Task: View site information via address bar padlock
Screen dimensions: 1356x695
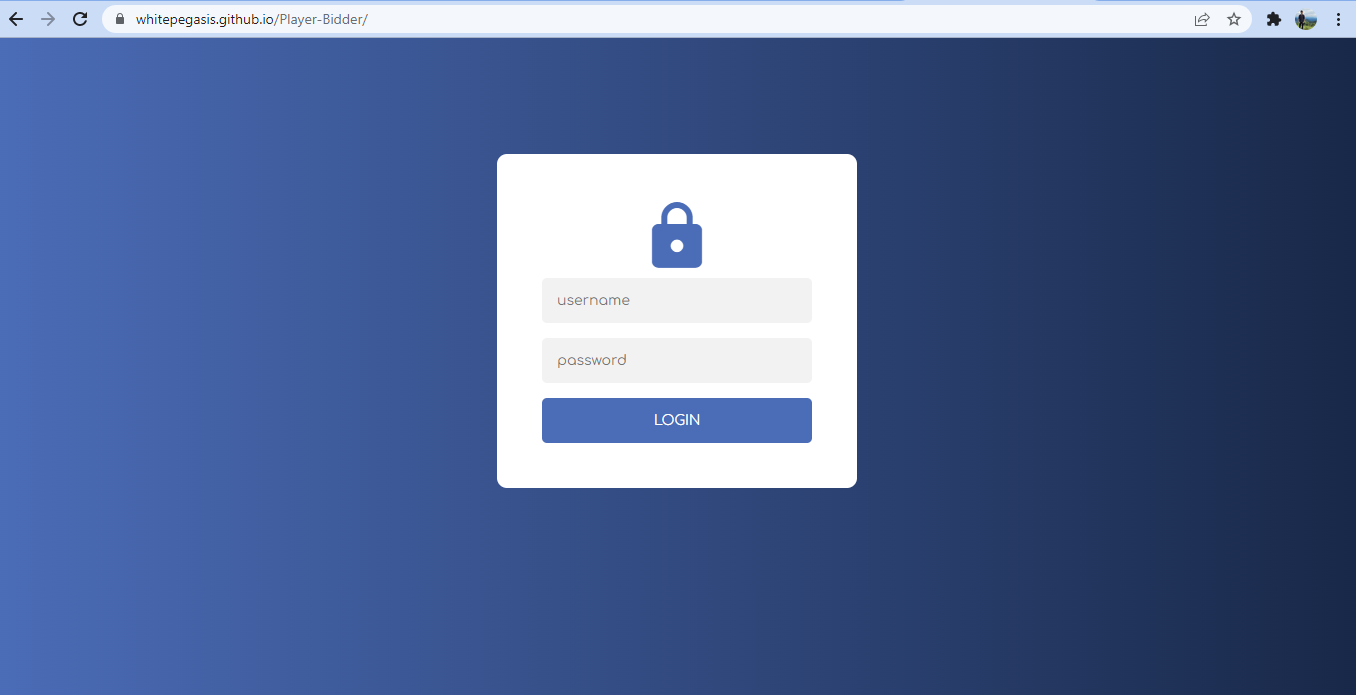Action: pos(120,19)
